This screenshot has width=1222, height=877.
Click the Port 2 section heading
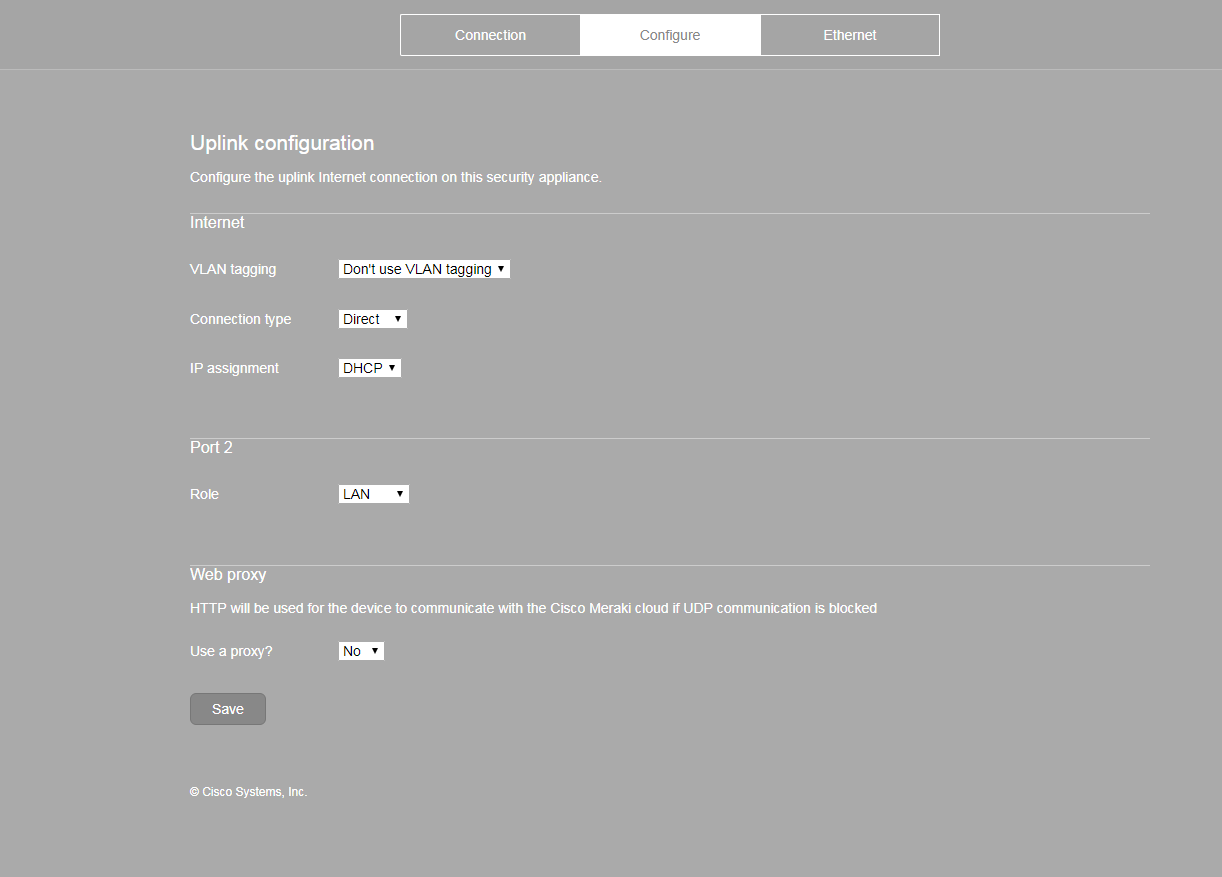(211, 447)
